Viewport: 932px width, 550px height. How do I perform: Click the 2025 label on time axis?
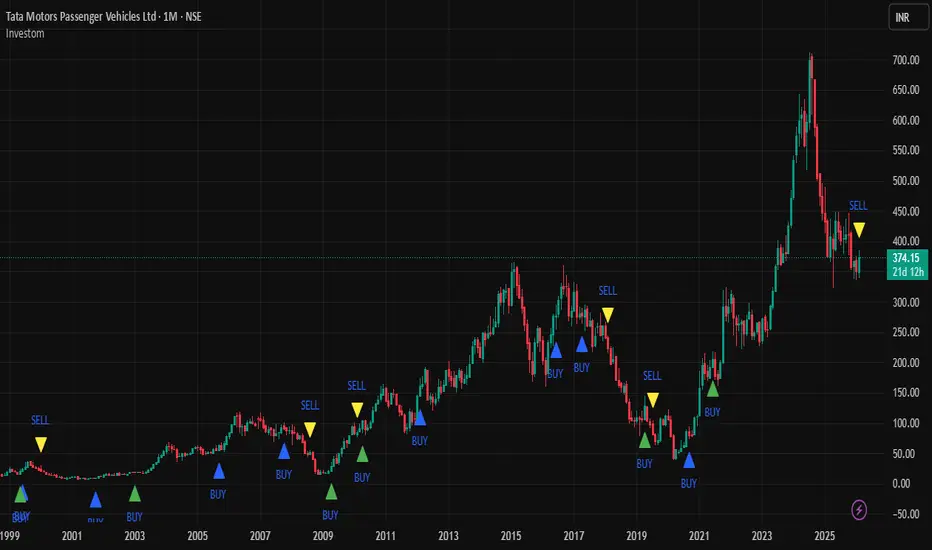coord(824,536)
